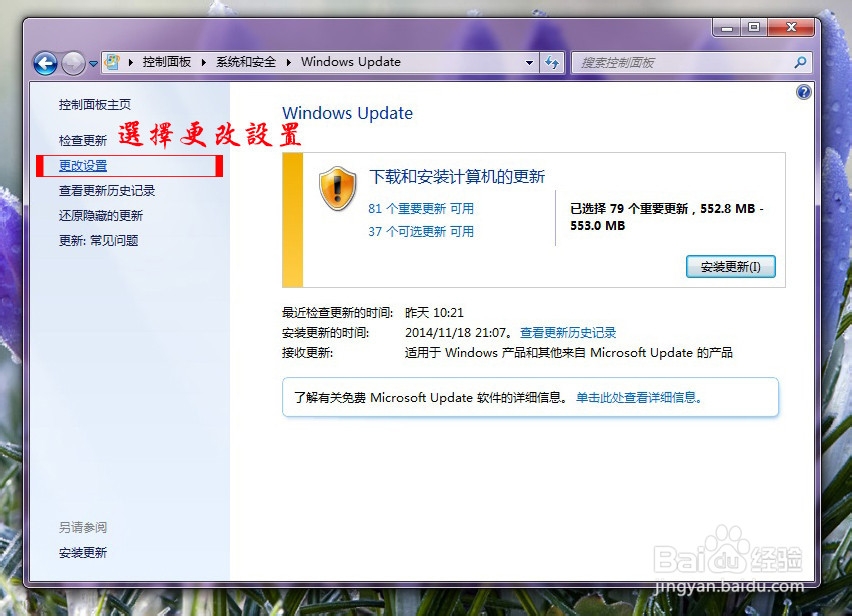Open 安装更新 under 另请参阅

(83, 552)
